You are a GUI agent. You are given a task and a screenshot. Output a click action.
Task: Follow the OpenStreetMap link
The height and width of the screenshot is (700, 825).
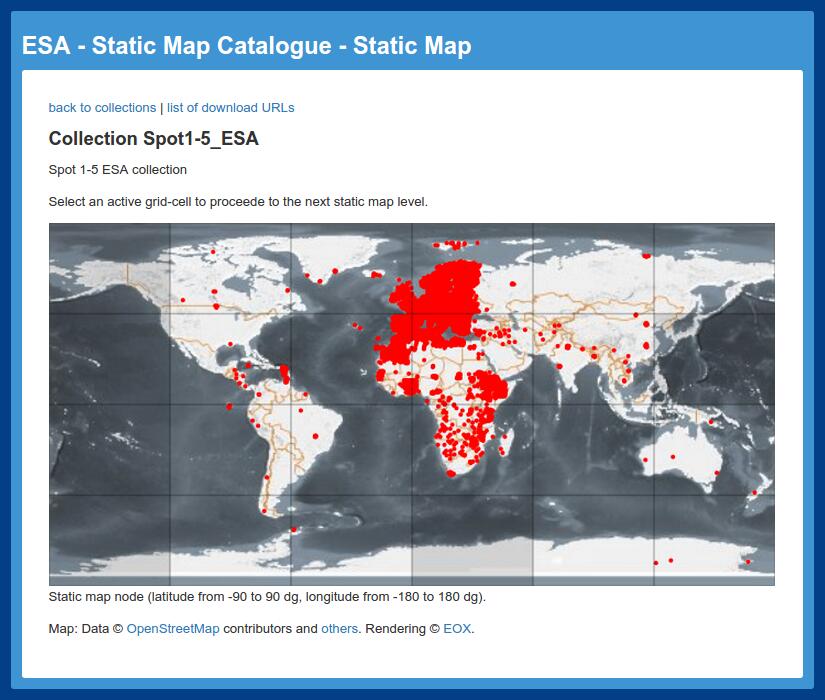tap(173, 628)
